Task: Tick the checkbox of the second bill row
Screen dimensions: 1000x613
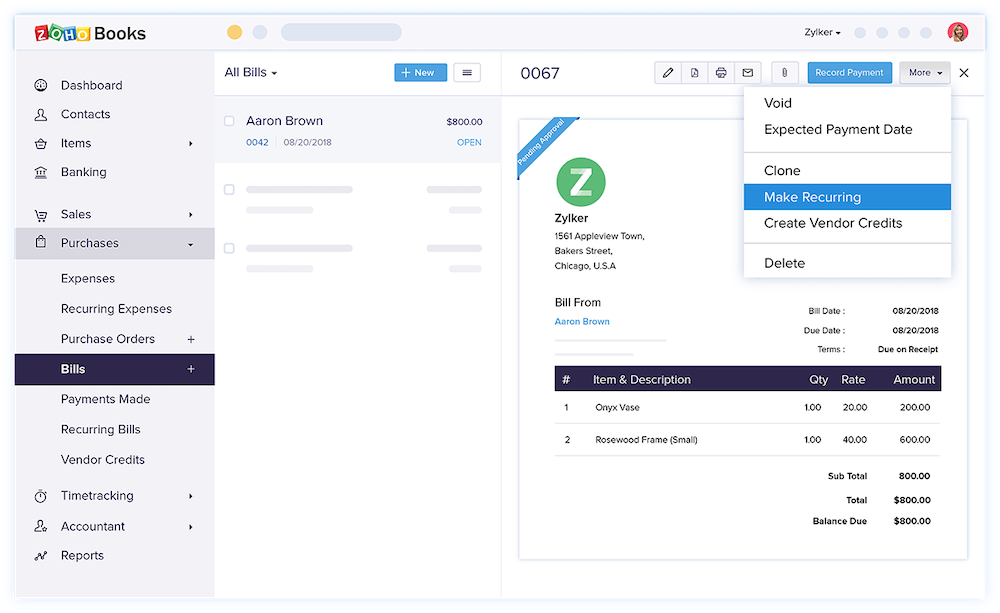Action: 229,189
